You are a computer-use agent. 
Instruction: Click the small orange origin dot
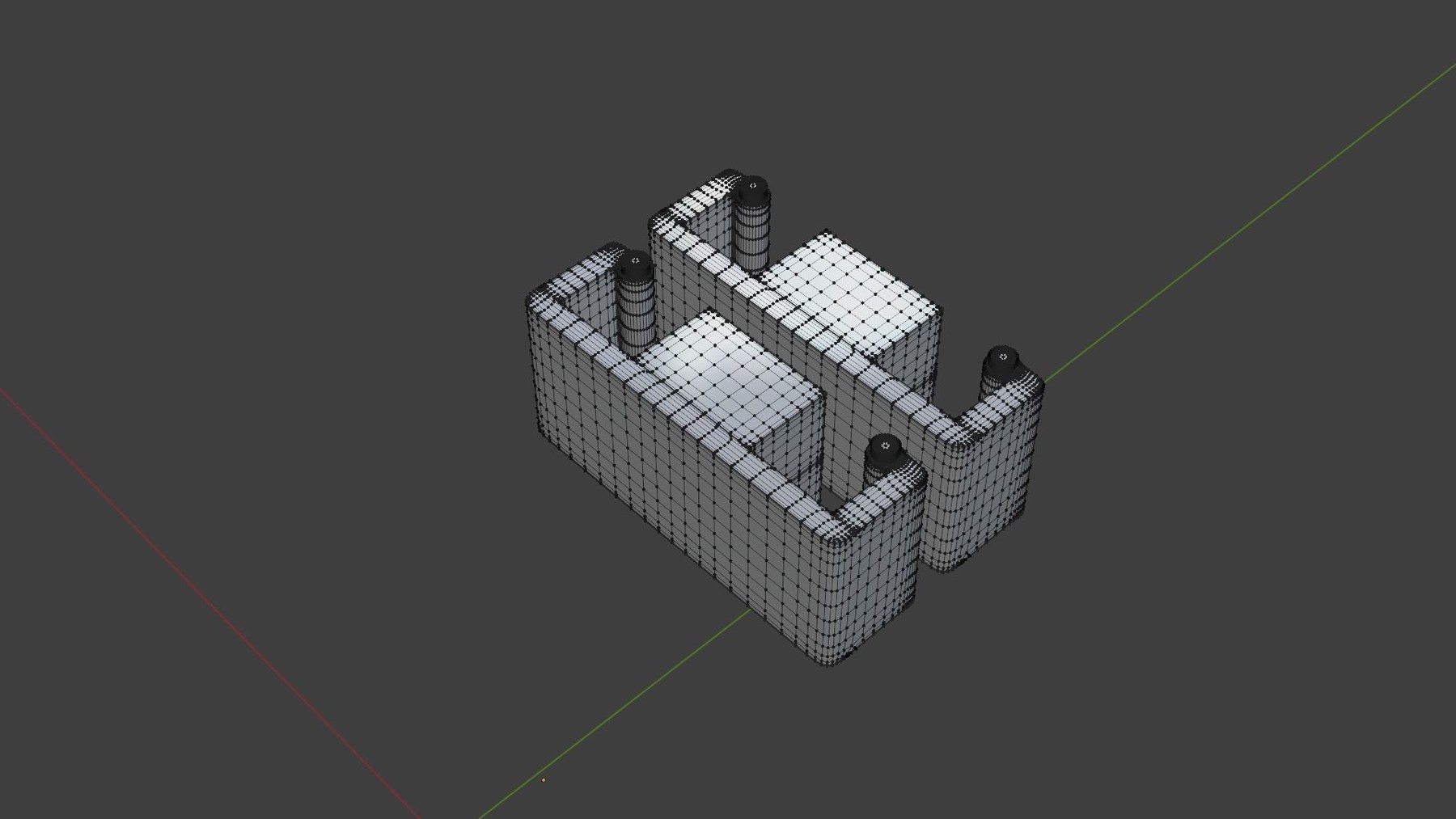(544, 780)
